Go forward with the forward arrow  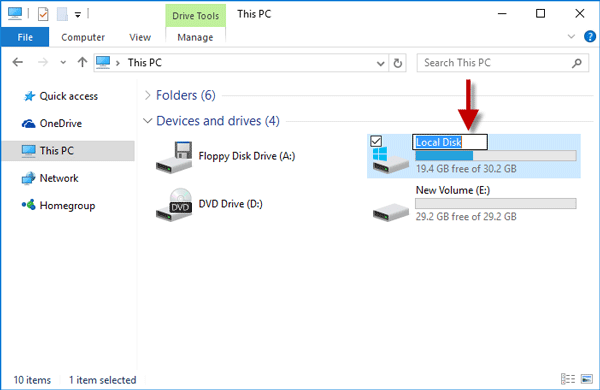pyautogui.click(x=43, y=62)
